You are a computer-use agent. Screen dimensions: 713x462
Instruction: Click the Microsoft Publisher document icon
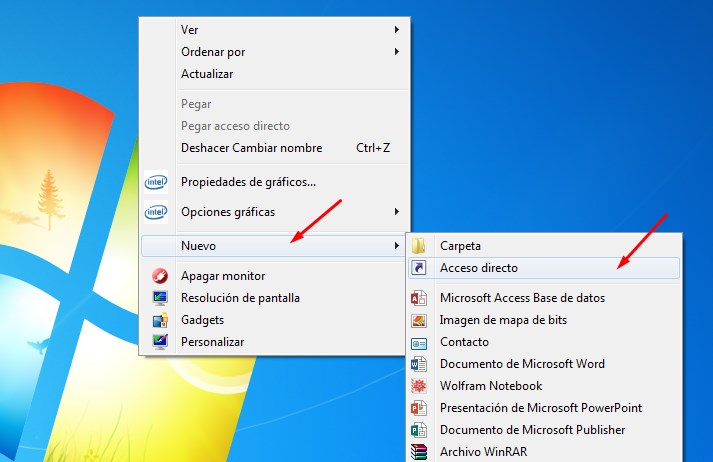tap(418, 430)
